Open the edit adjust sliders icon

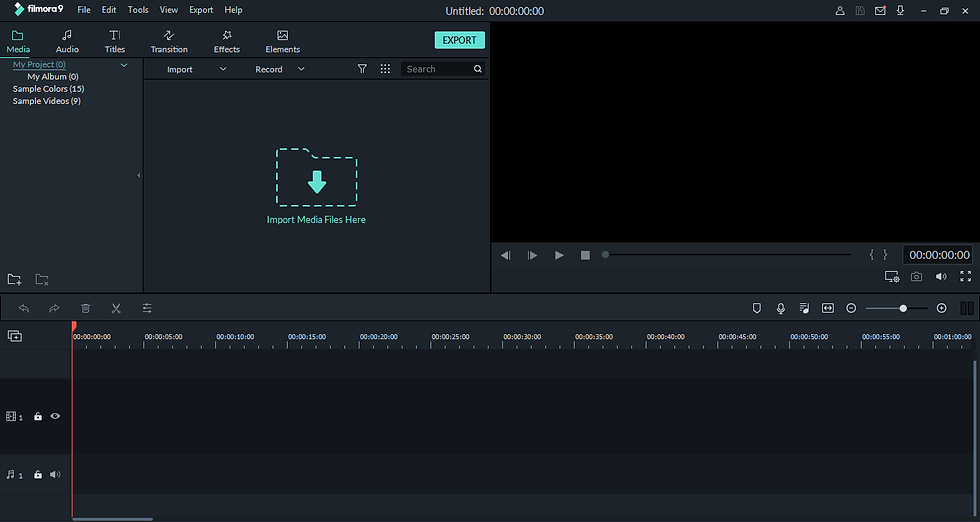pos(147,308)
